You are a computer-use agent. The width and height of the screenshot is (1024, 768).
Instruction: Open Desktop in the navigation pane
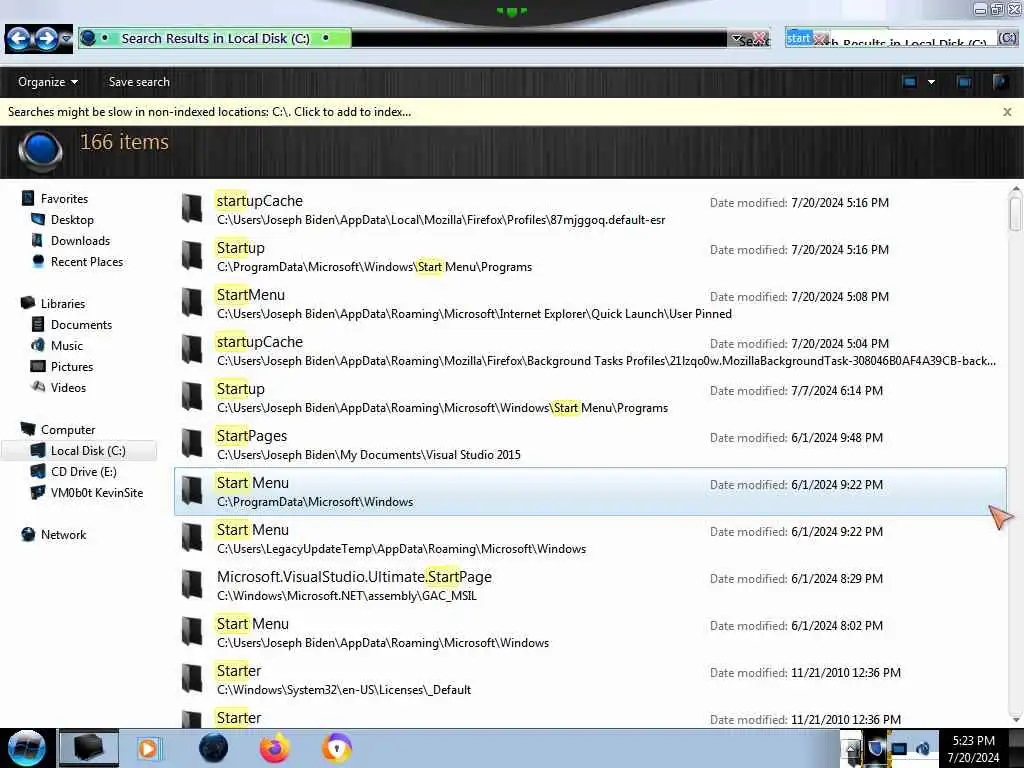(x=72, y=219)
